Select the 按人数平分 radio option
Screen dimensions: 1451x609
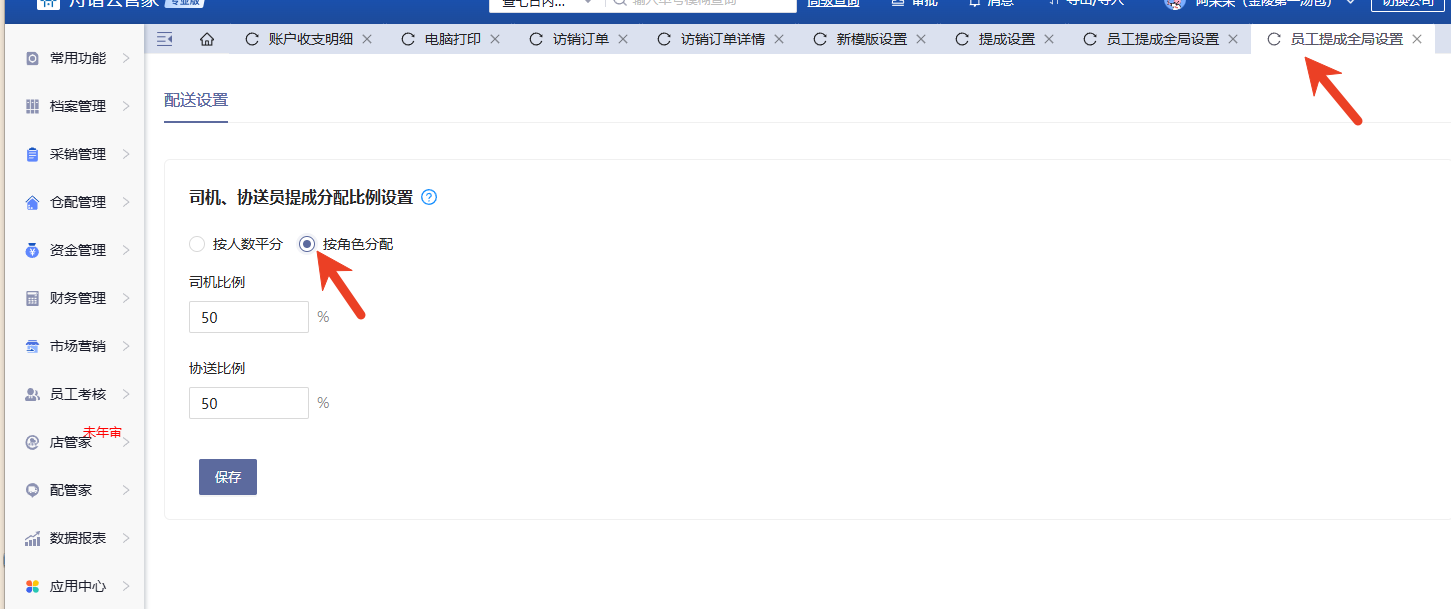click(197, 244)
